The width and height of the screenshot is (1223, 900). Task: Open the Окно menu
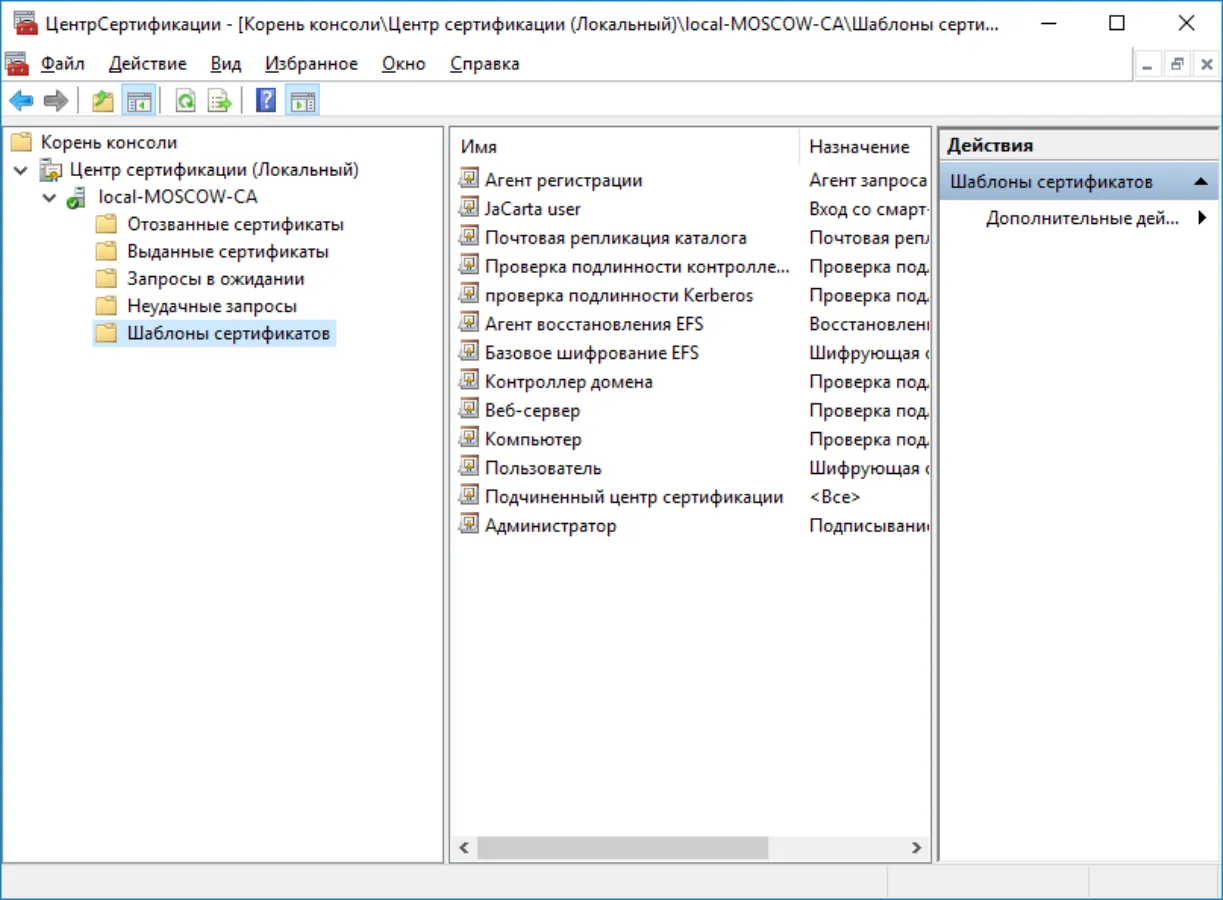[x=404, y=64]
